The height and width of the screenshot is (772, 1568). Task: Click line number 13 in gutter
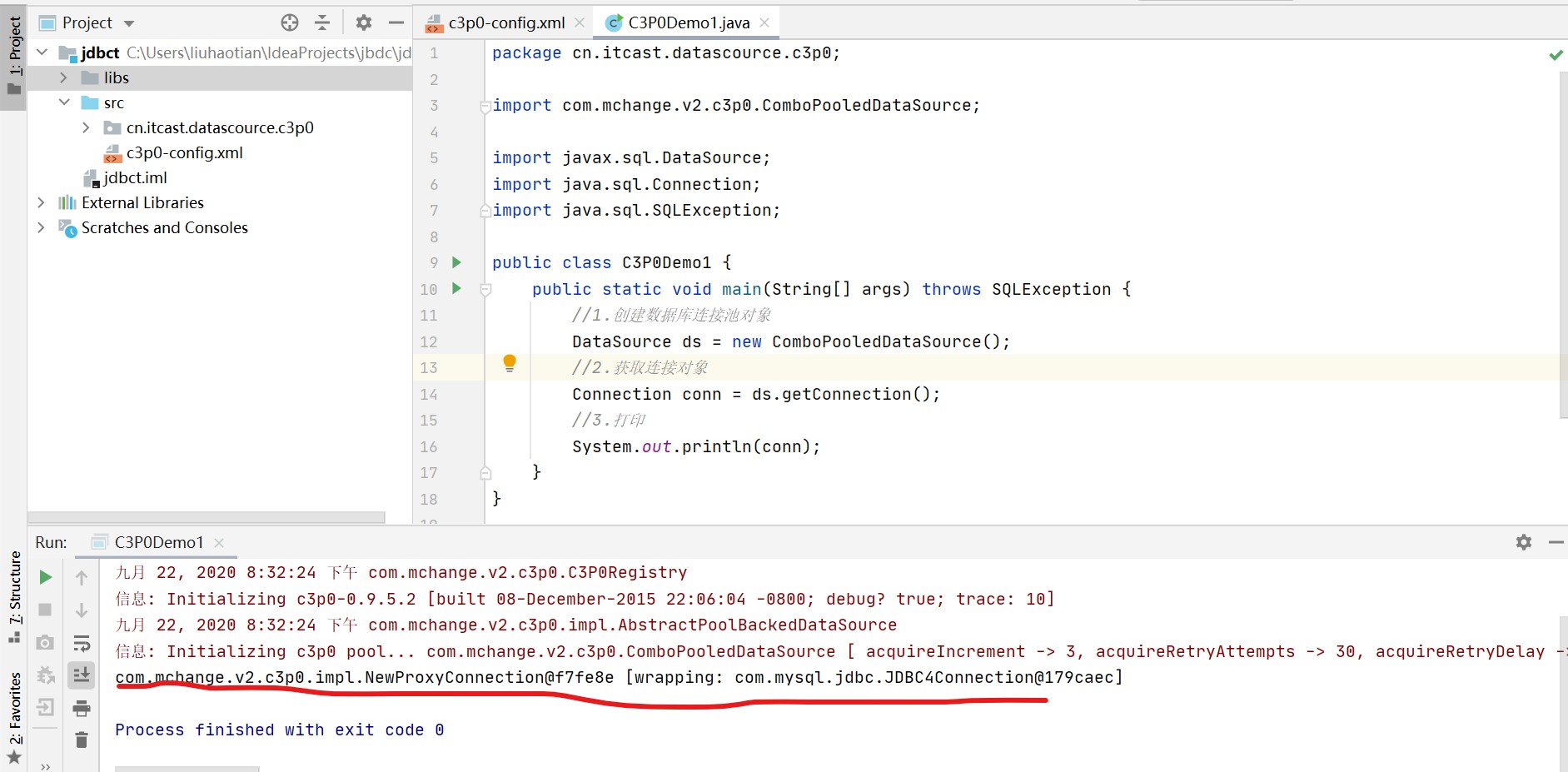429,368
